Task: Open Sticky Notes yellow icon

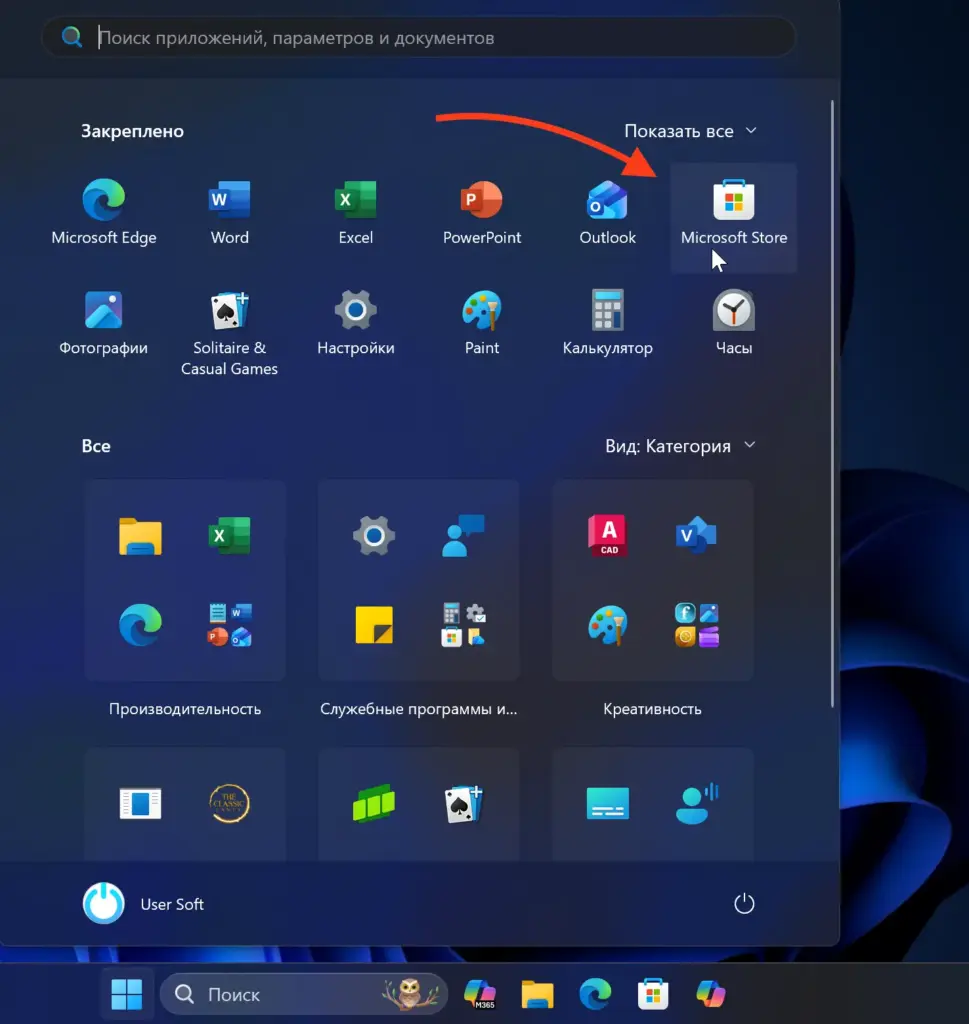Action: pos(373,625)
